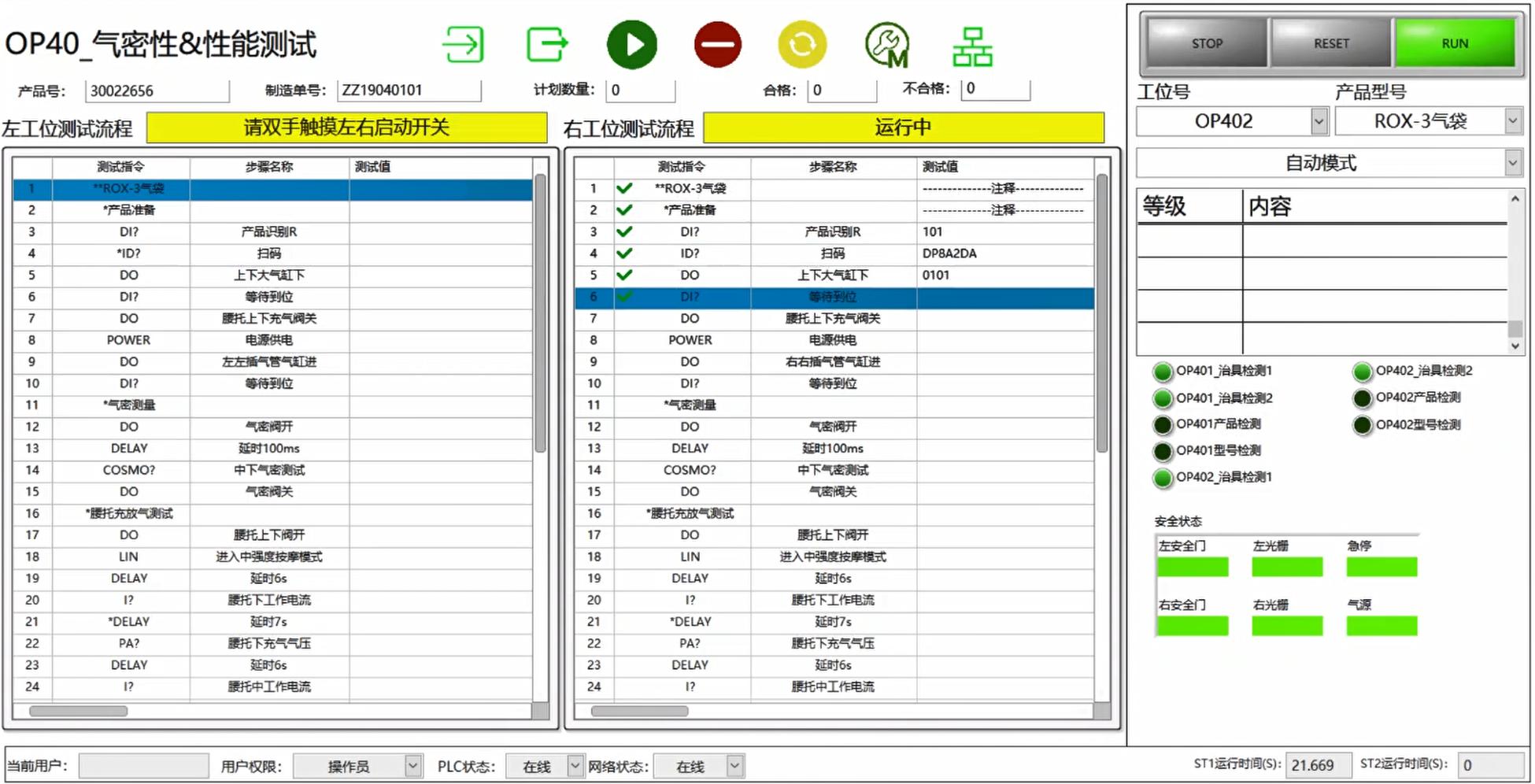Click the yellow refresh cycle icon
Screen dimensions: 1535x784
point(802,44)
